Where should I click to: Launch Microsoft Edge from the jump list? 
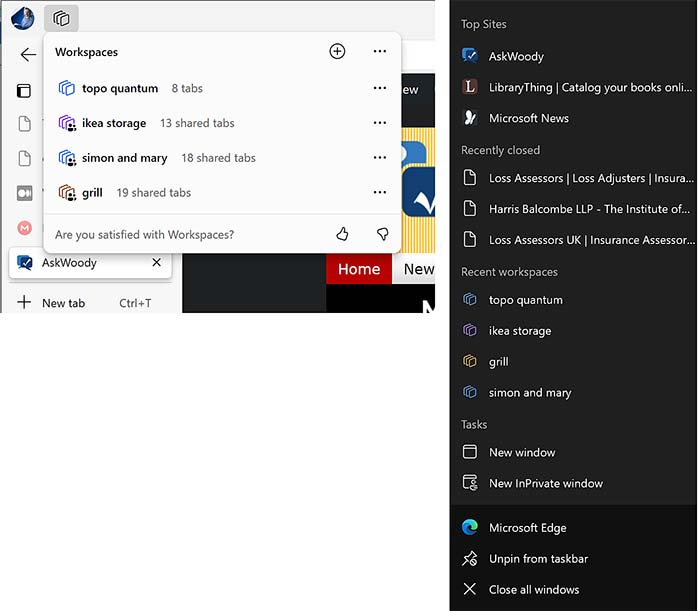tap(573, 527)
